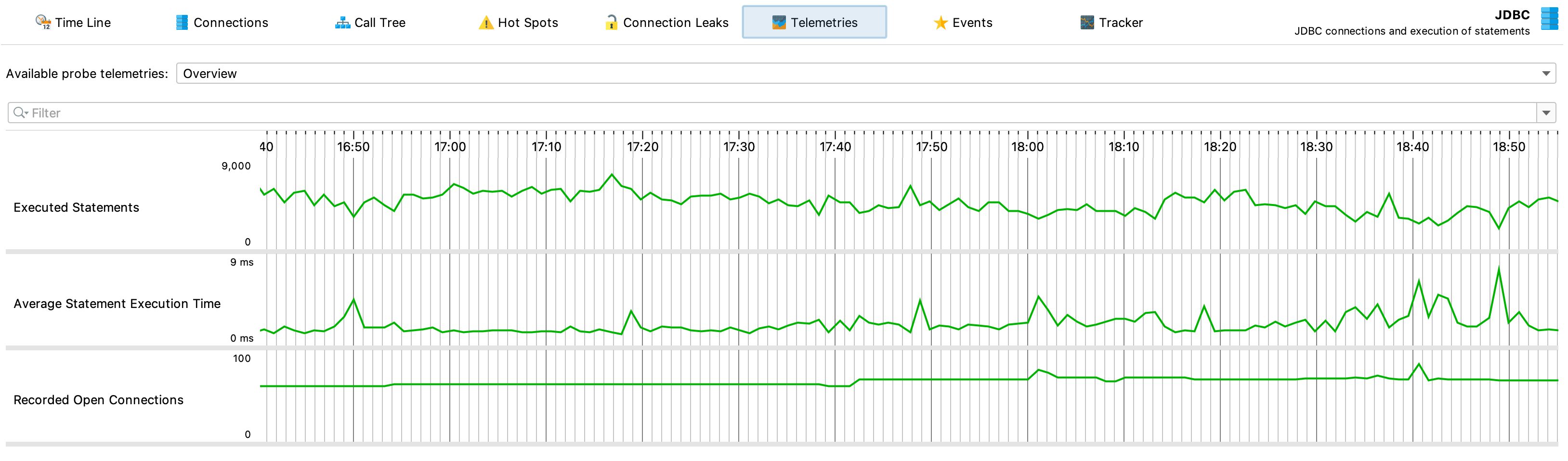Expand the Filter history dropdown arrow

[1546, 113]
